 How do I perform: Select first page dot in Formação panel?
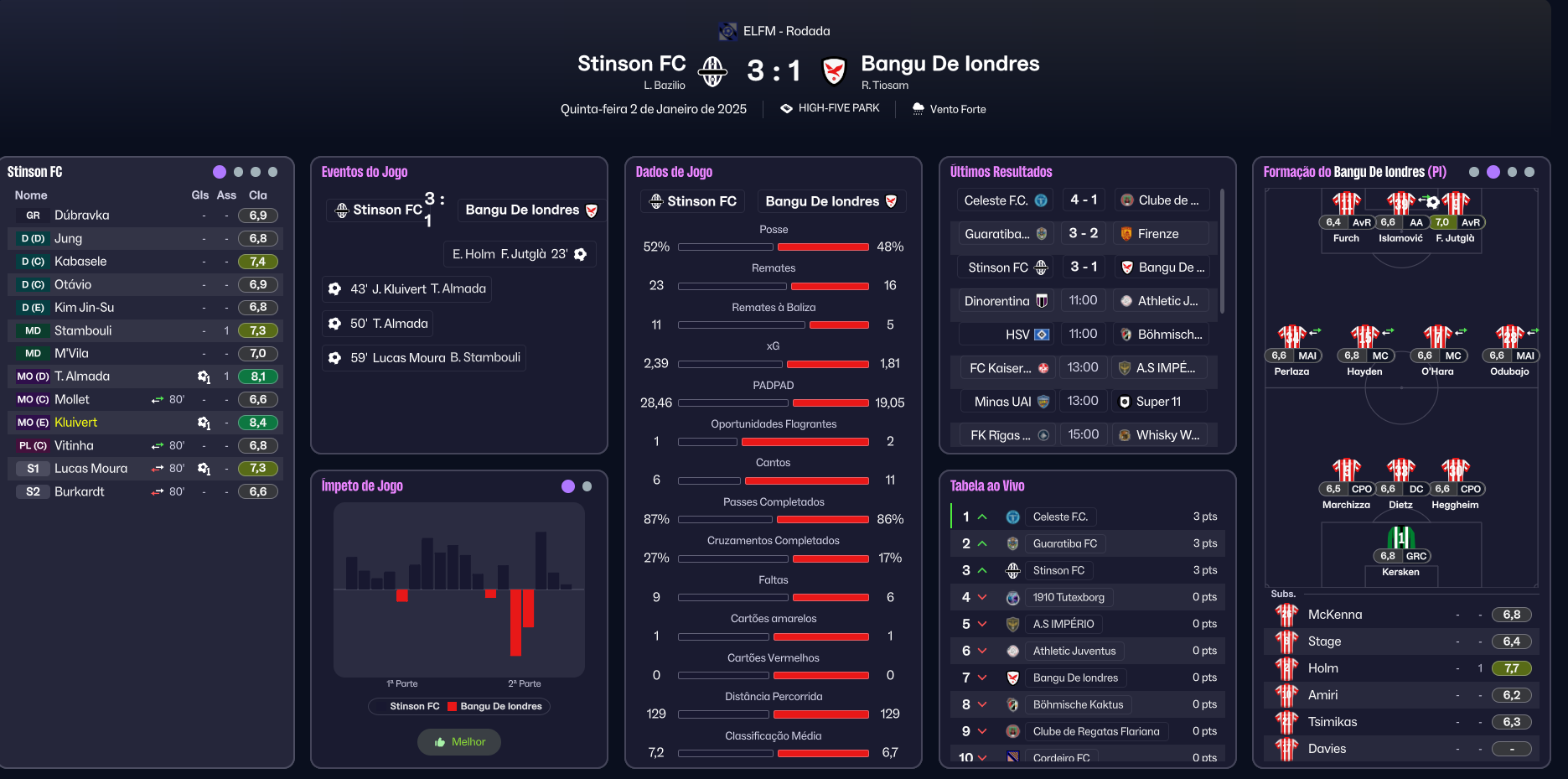1474,172
